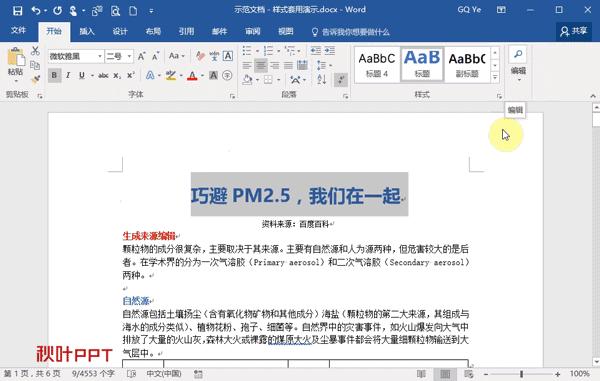This screenshot has height=381, width=600.
Task: Select Align Left
Action: point(247,65)
